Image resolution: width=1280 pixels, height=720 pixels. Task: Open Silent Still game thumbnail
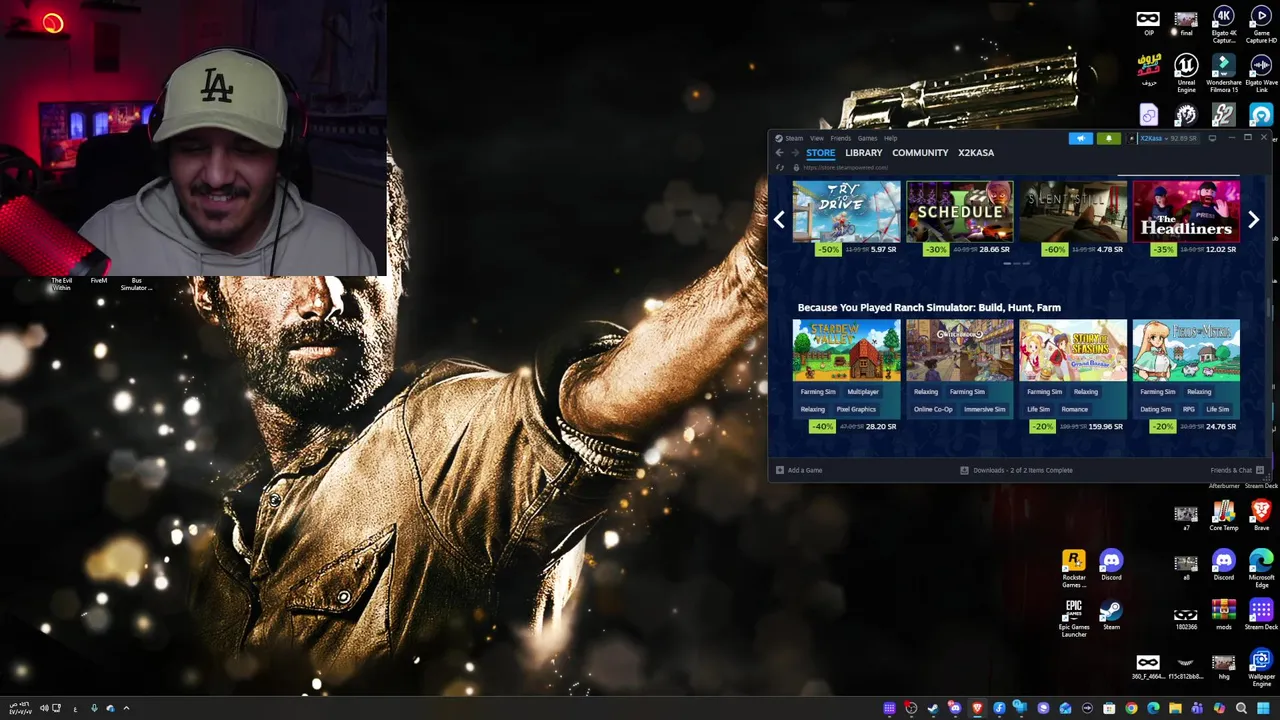(x=1073, y=212)
